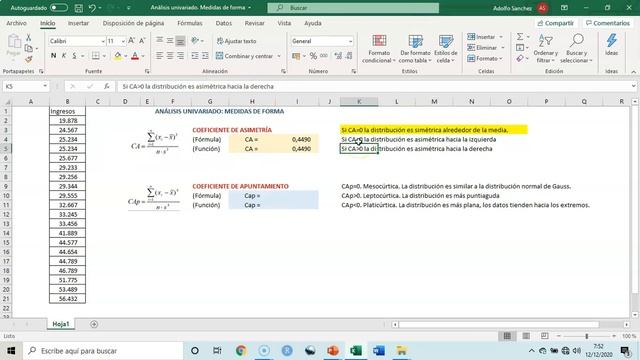This screenshot has height=360, width=640.
Task: Open Estilos de celda
Action: pos(446,49)
